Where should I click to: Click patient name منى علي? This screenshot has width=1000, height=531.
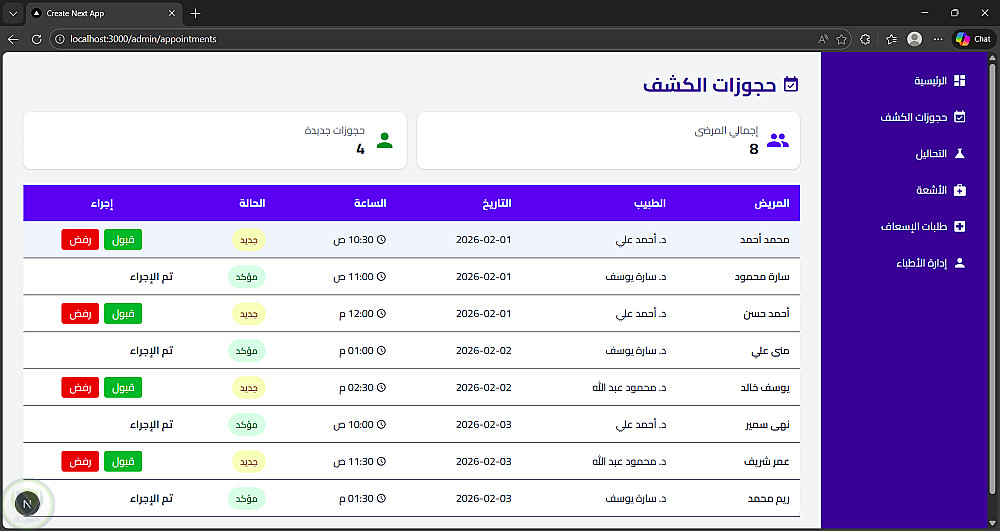click(770, 351)
